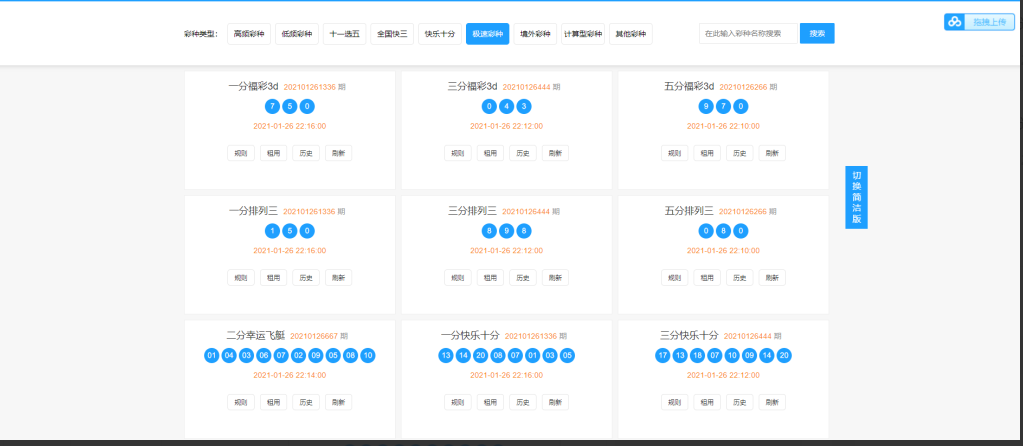Switch to the 低频彩种 category

point(297,34)
